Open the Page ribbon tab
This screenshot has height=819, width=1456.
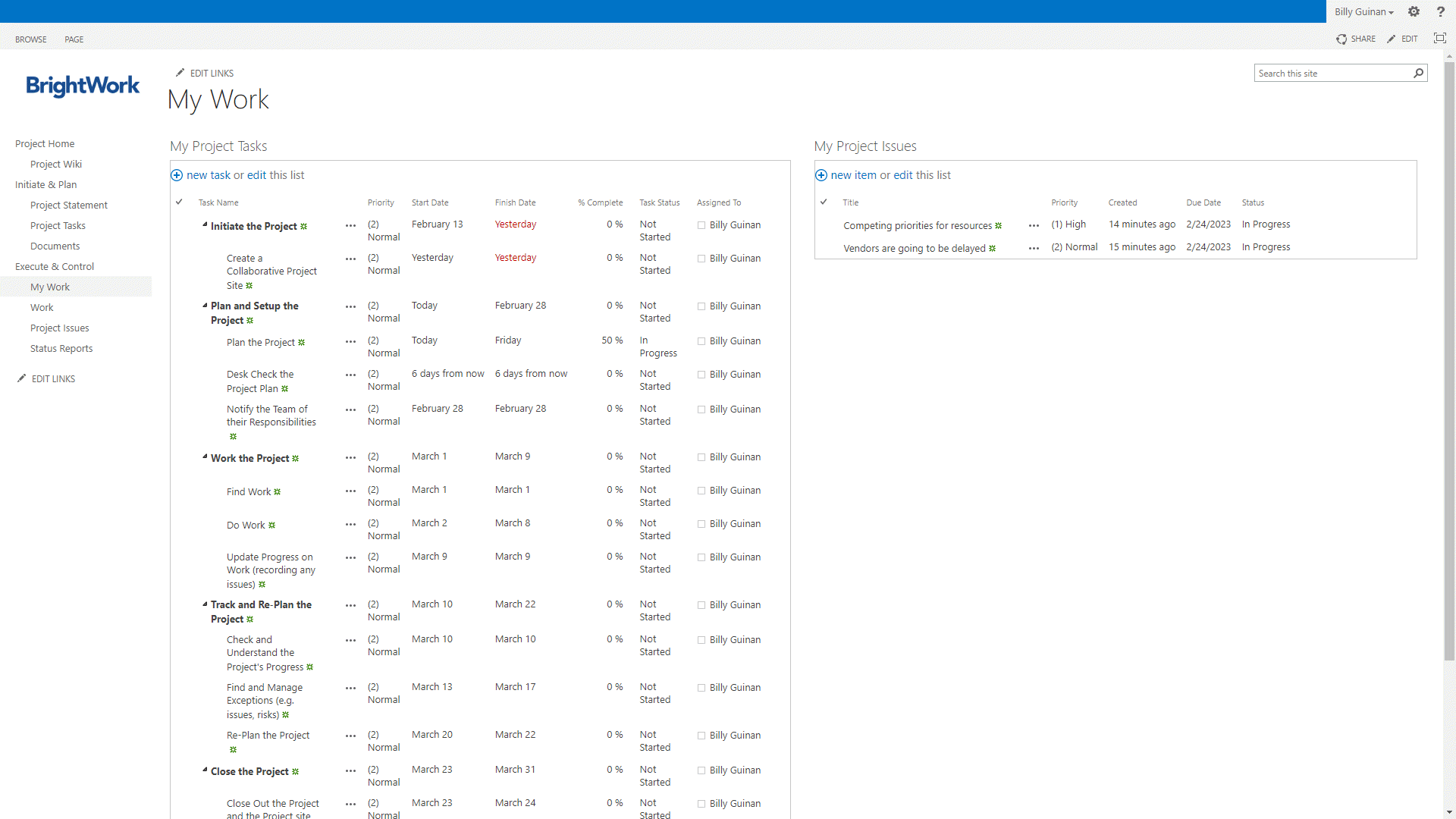coord(74,39)
